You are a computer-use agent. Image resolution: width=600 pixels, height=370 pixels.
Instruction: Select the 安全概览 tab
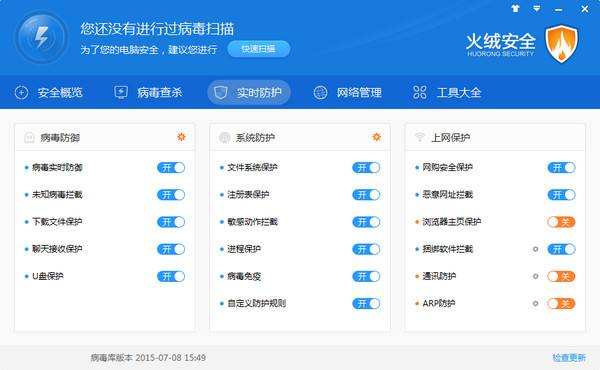49,92
